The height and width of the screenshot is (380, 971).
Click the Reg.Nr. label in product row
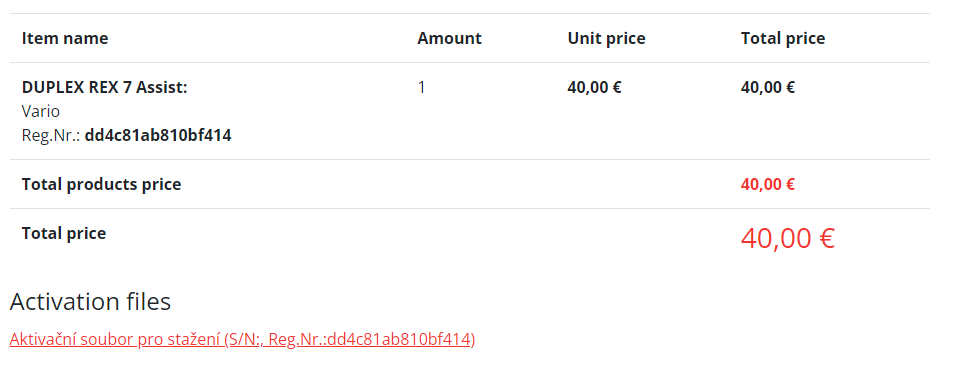pos(51,136)
